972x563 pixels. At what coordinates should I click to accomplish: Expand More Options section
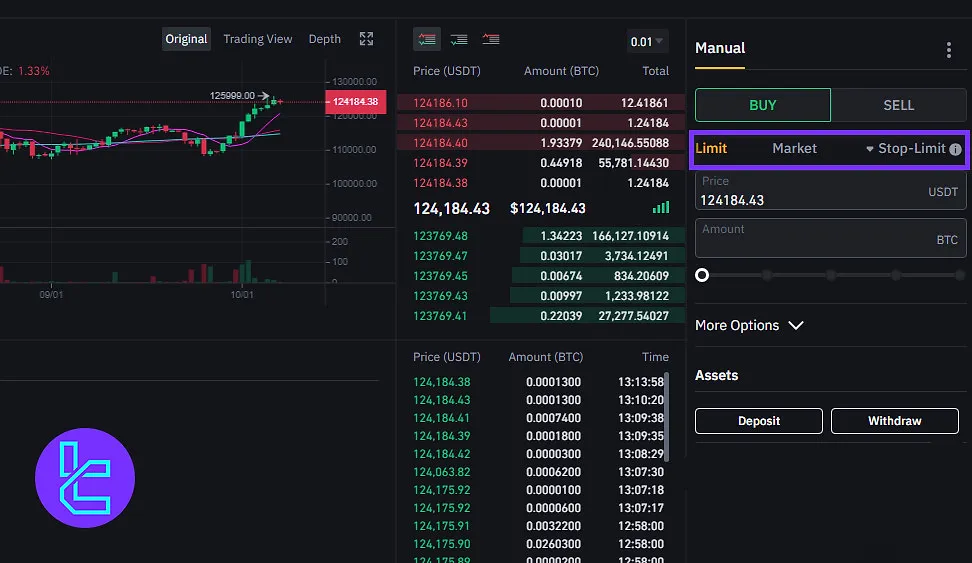coord(749,326)
